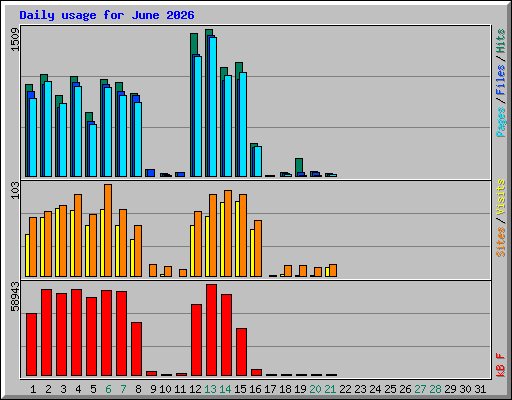Click the red KB bar for day 15
The height and width of the screenshot is (400, 512).
[x=241, y=352]
